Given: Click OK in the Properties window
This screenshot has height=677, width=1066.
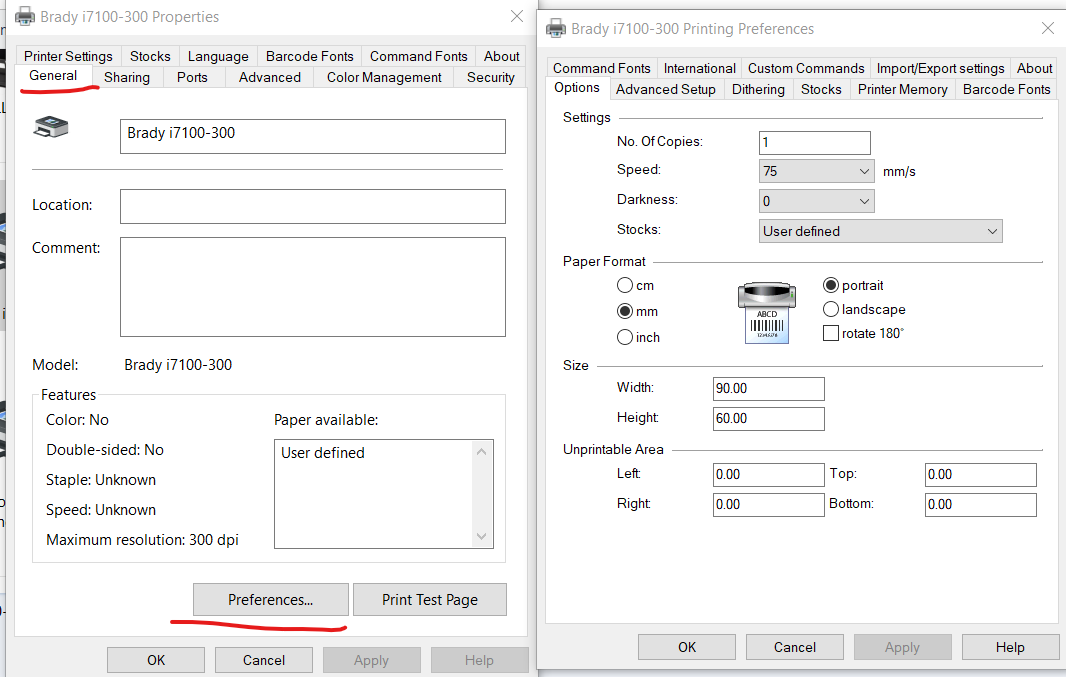Looking at the screenshot, I should 156,660.
